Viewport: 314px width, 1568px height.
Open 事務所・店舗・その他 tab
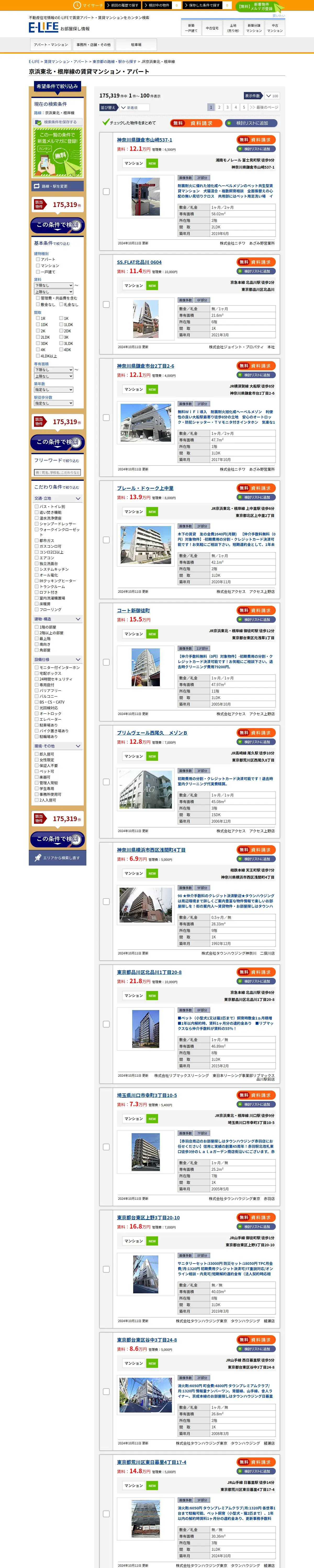[x=93, y=44]
